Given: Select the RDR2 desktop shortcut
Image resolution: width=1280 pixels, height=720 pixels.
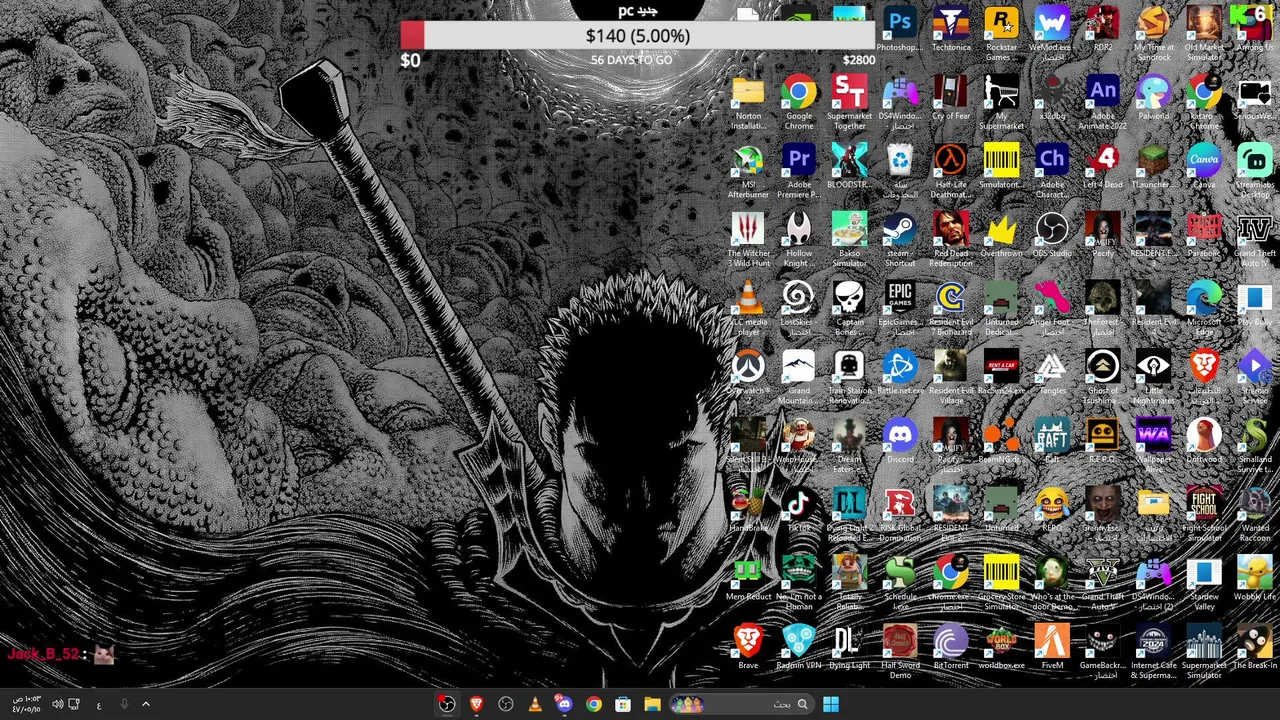Looking at the screenshot, I should coord(1103,30).
